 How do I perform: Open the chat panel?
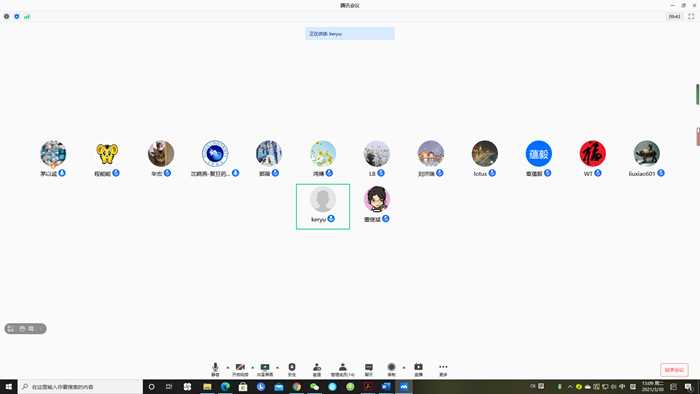coord(369,369)
